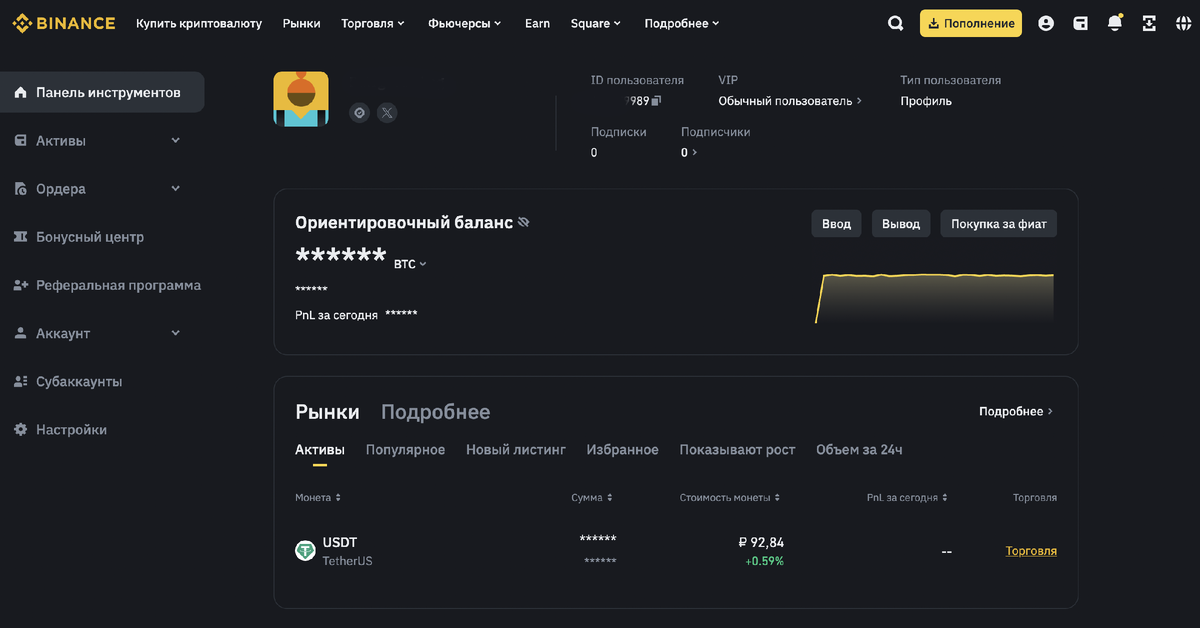Click Купить криптовалюту in top menu

tap(199, 23)
